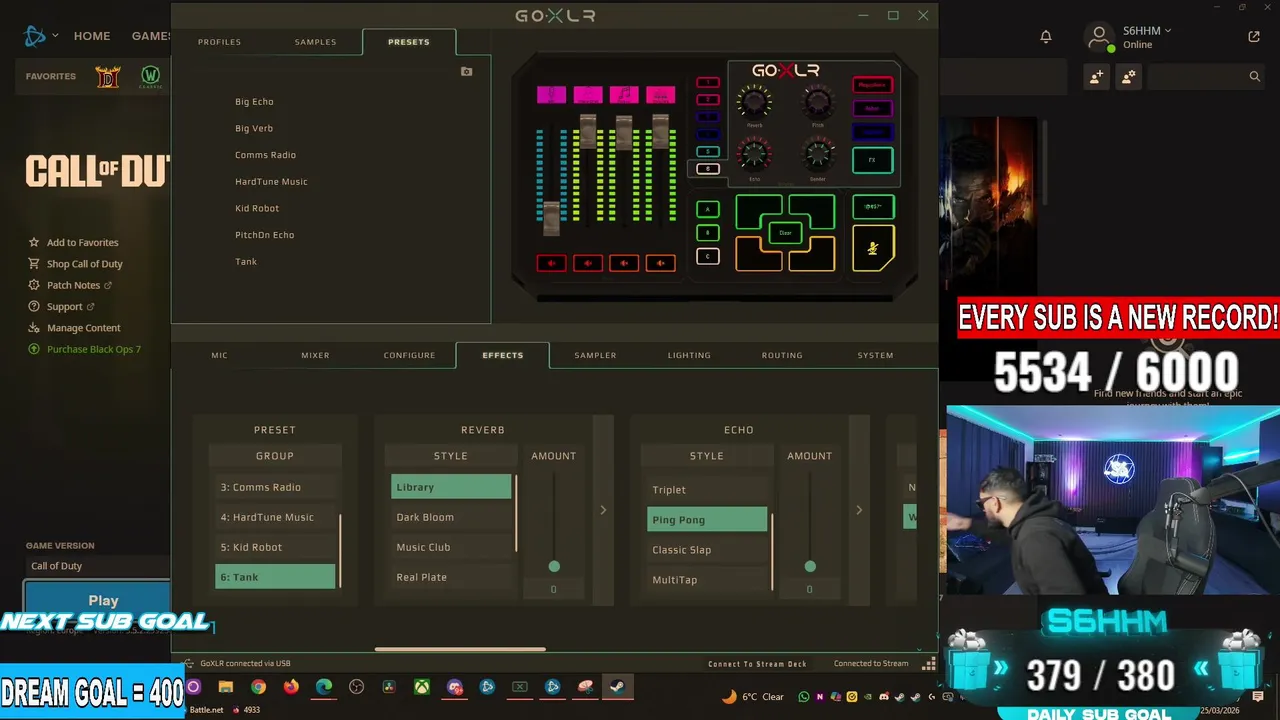This screenshot has width=1280, height=720.
Task: Open the Diablo IV favorite game icon
Action: [x=108, y=76]
